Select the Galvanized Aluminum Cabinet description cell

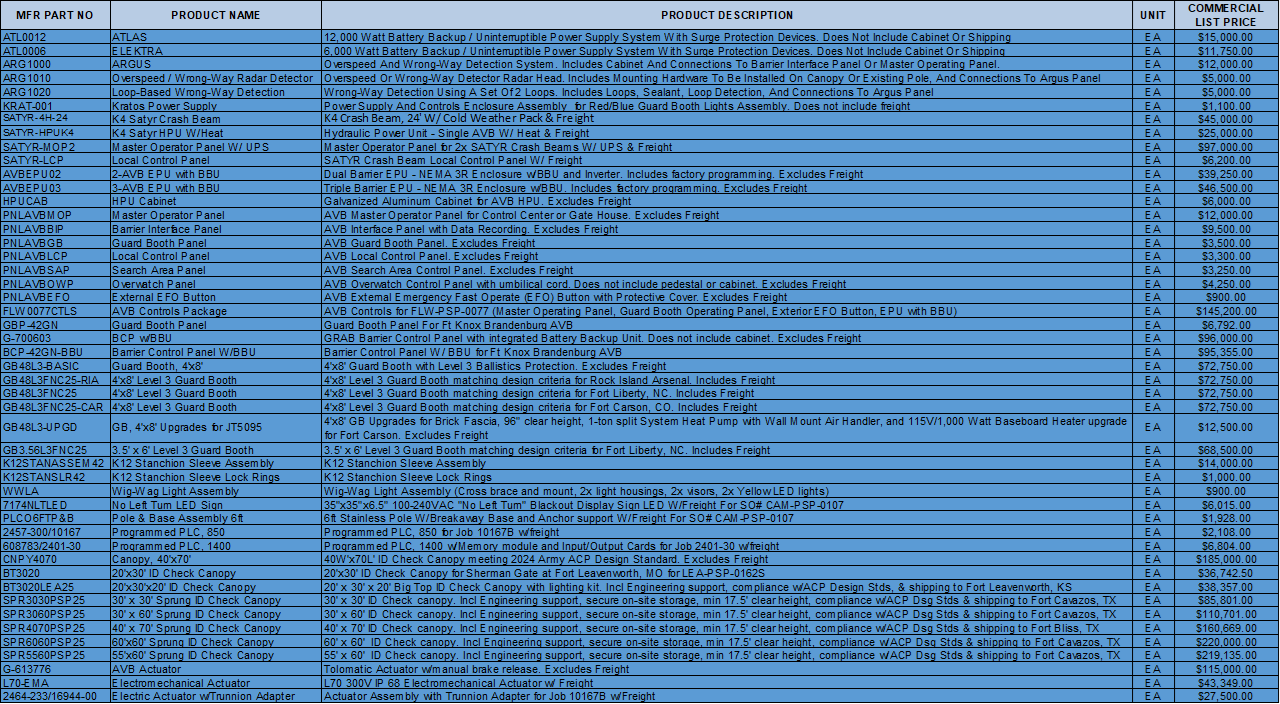727,202
